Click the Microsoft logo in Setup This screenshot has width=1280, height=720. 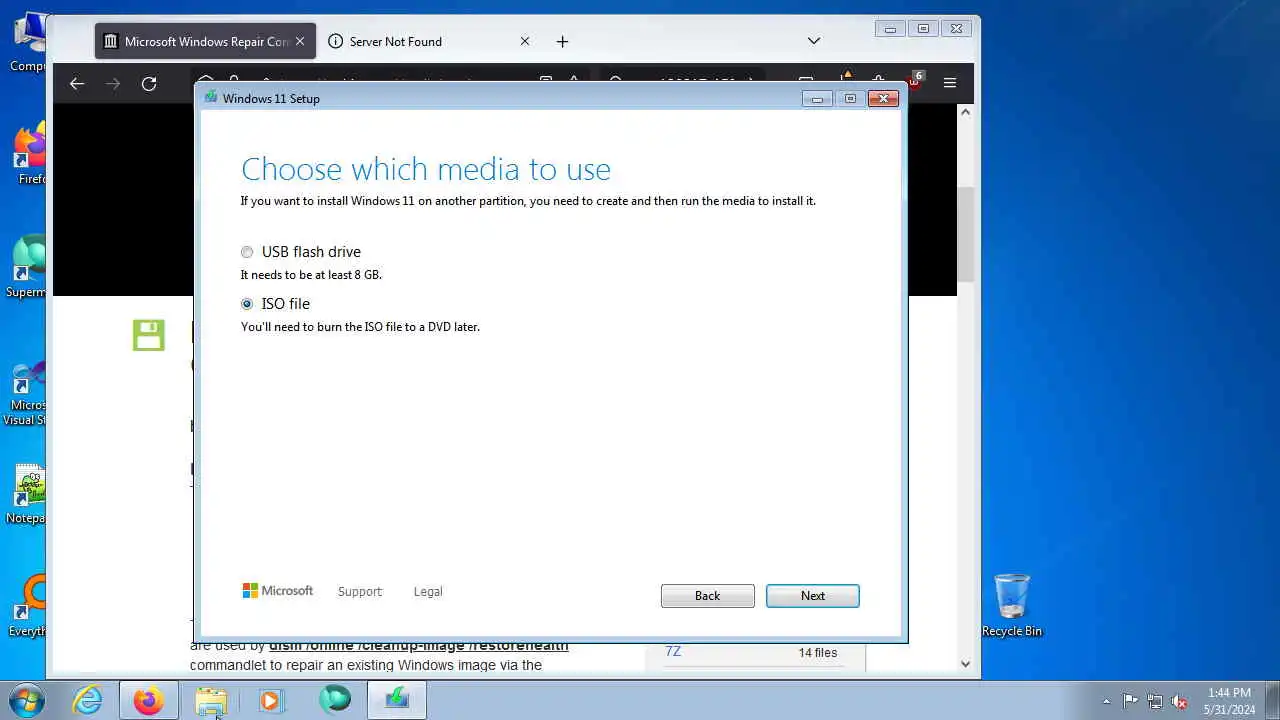(x=277, y=591)
